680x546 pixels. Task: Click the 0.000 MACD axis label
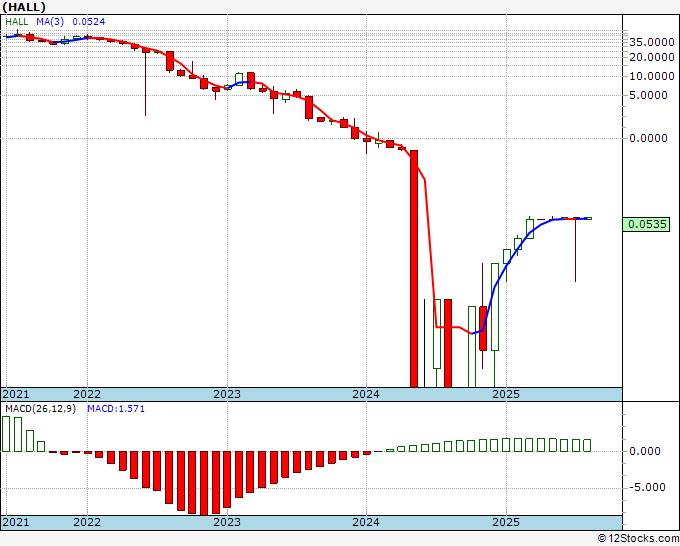pos(645,451)
